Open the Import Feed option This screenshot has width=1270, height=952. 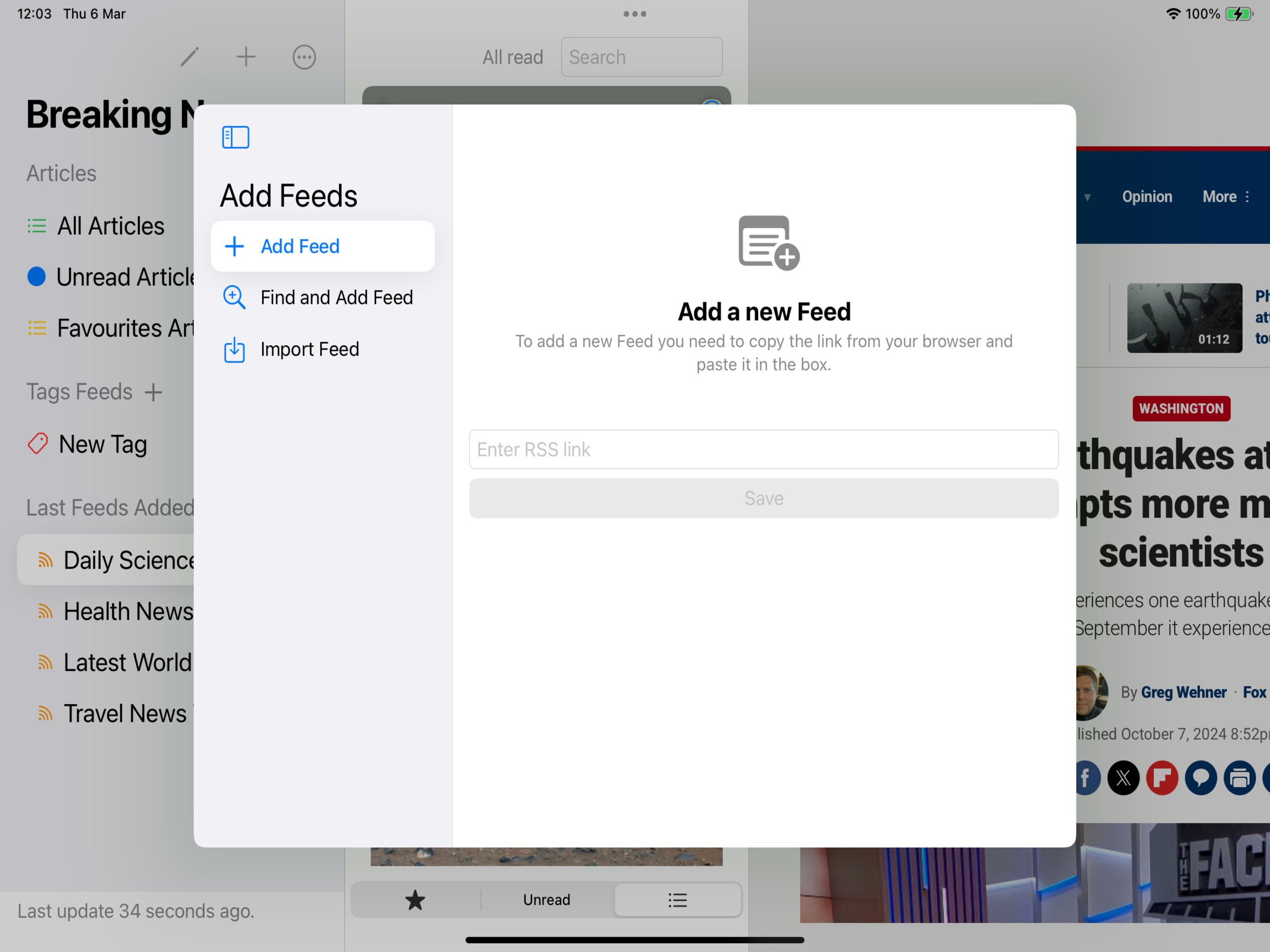323,349
